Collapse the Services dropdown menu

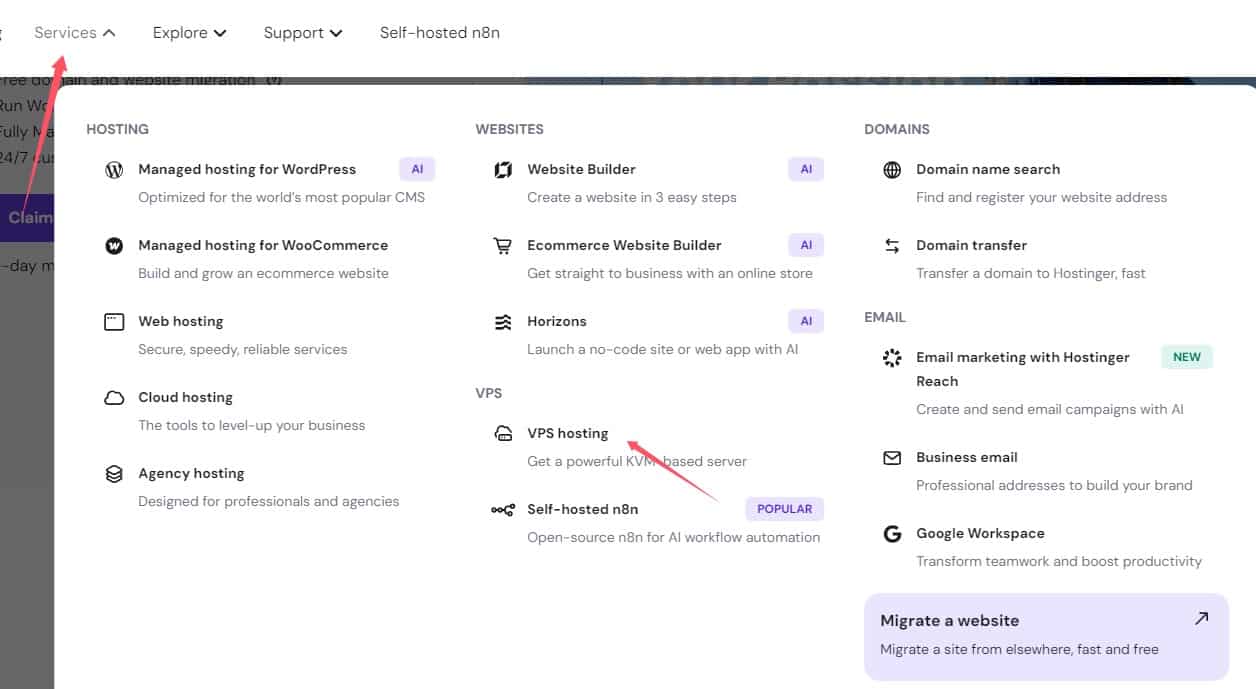75,33
